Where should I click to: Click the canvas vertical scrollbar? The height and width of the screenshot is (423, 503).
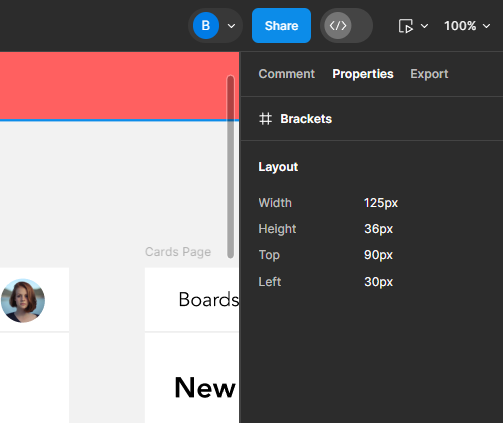pos(230,167)
